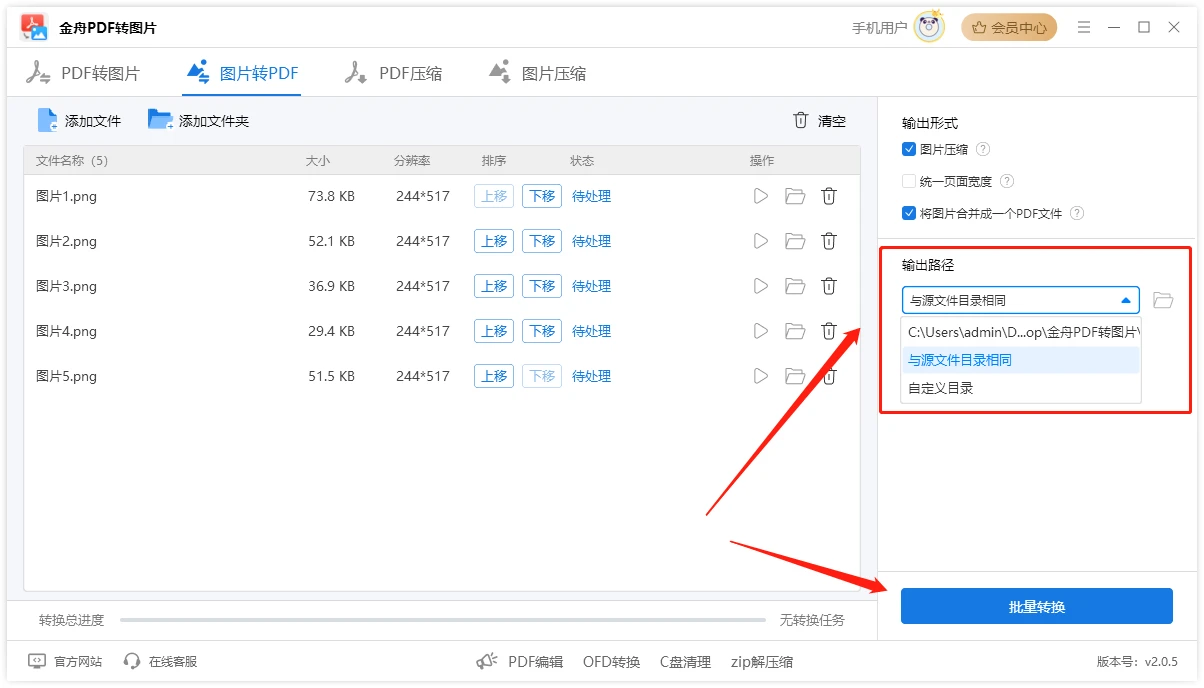Click the 清空 trash icon
The height and width of the screenshot is (688, 1204).
800,120
